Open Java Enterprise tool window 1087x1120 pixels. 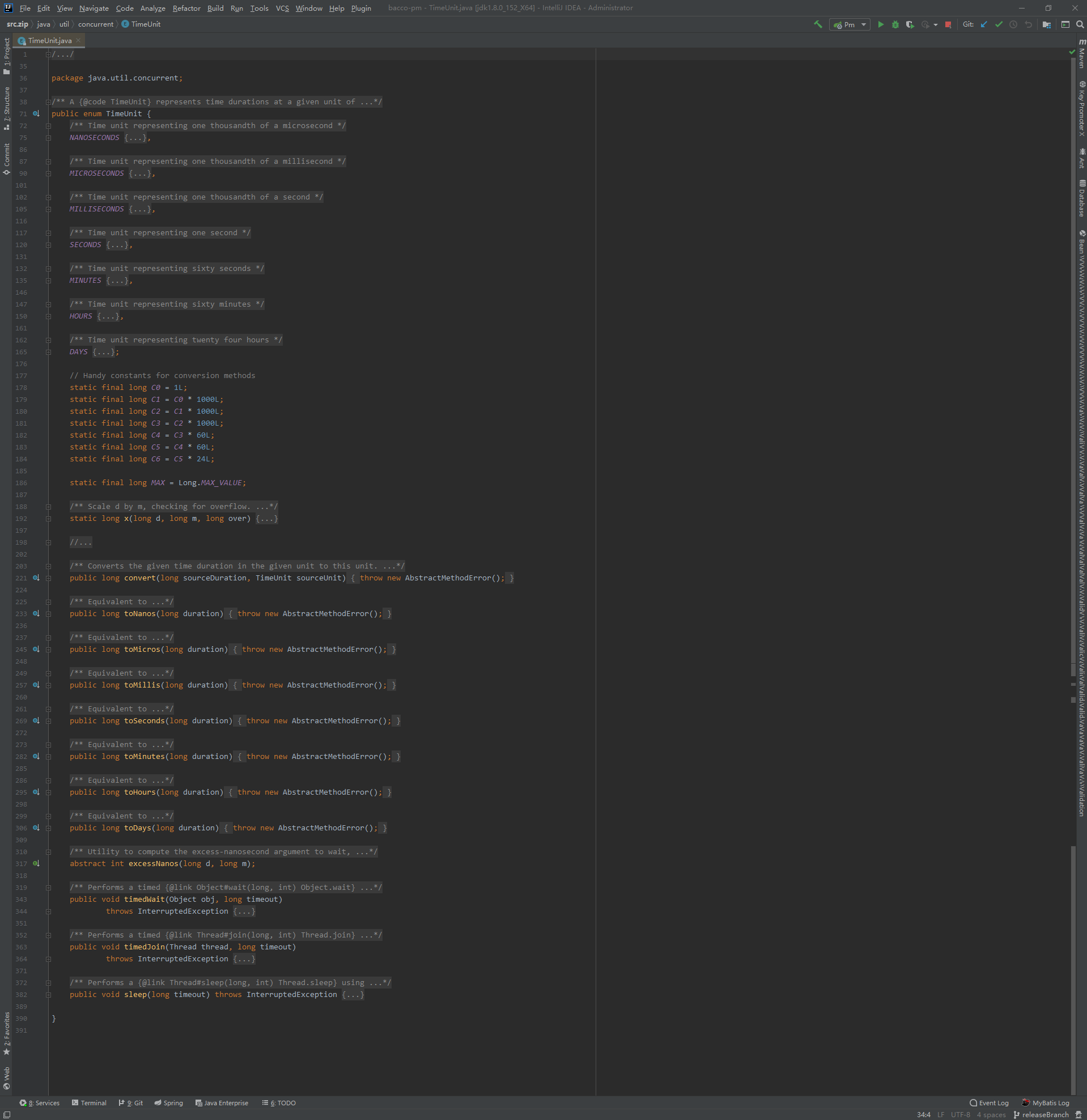coord(222,1103)
